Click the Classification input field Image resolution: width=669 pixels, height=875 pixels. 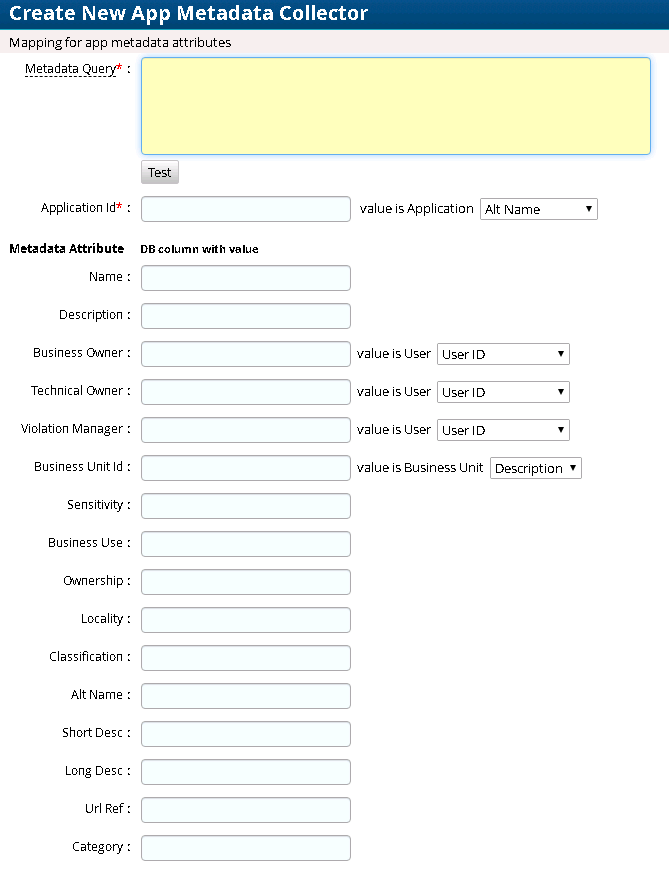pyautogui.click(x=246, y=658)
